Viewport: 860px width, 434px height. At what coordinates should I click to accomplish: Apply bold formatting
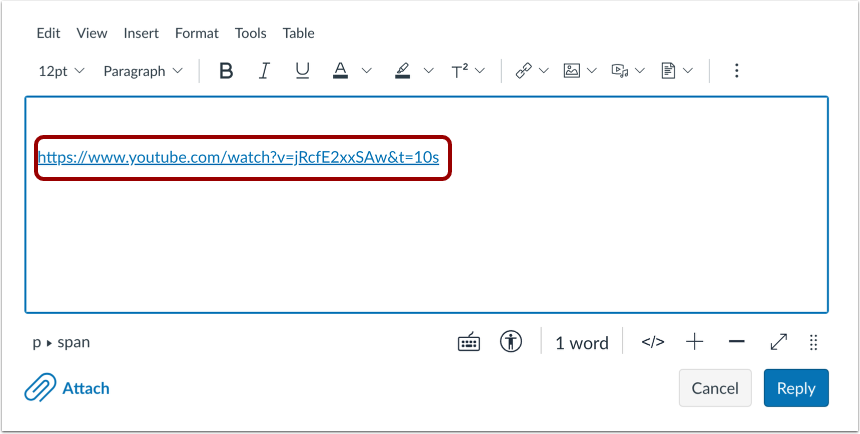tap(226, 71)
